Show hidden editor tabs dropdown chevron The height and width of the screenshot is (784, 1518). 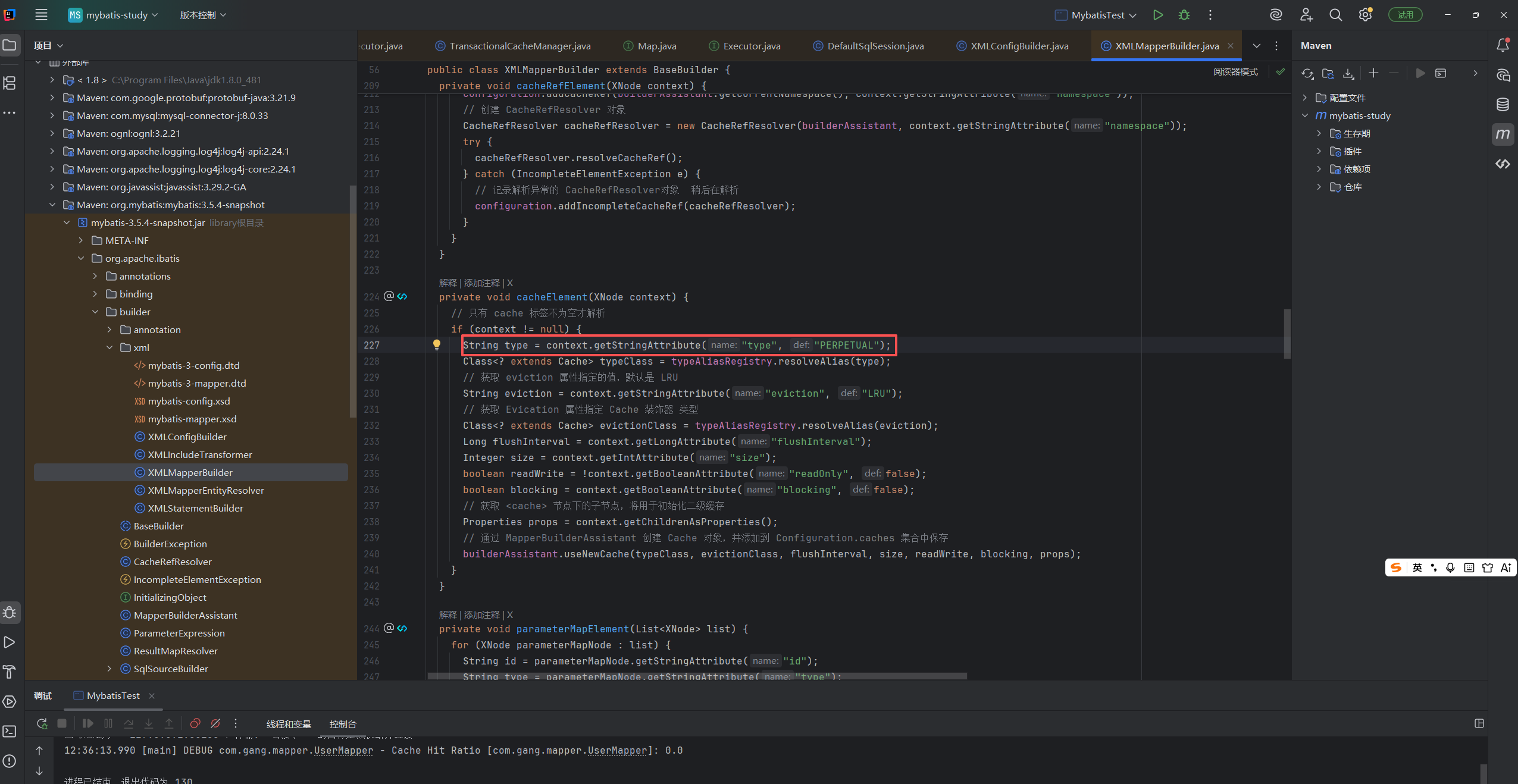1256,46
